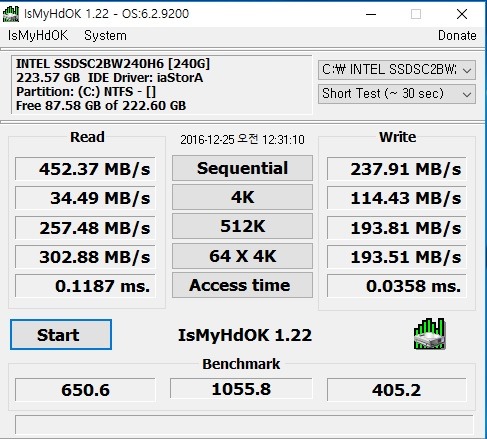Click the 2016-12-25 timestamp text
The image size is (487, 439).
click(x=242, y=139)
